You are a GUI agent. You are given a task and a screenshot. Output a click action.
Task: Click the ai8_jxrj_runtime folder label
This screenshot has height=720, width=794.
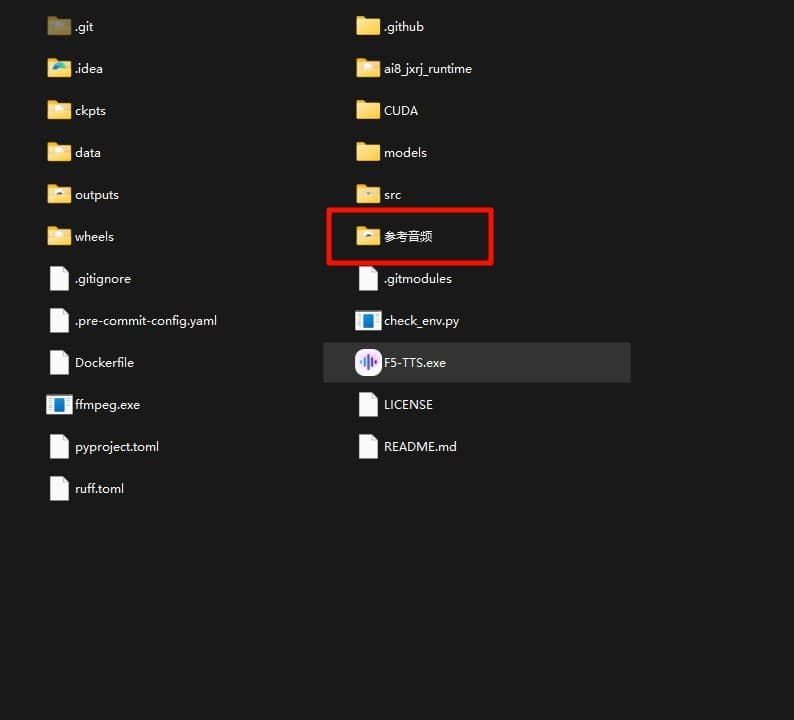[427, 69]
